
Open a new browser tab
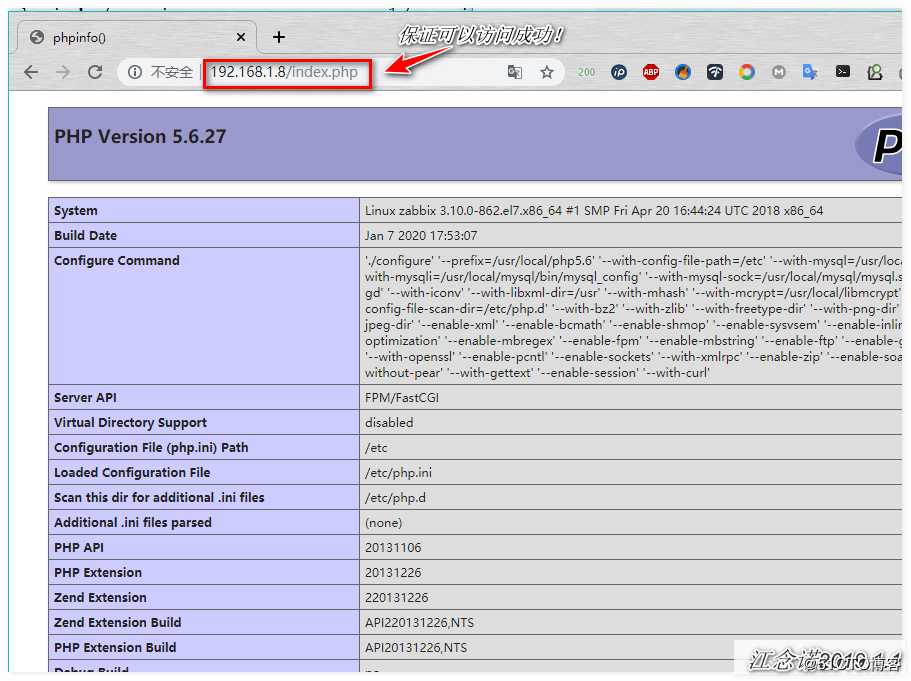(279, 37)
